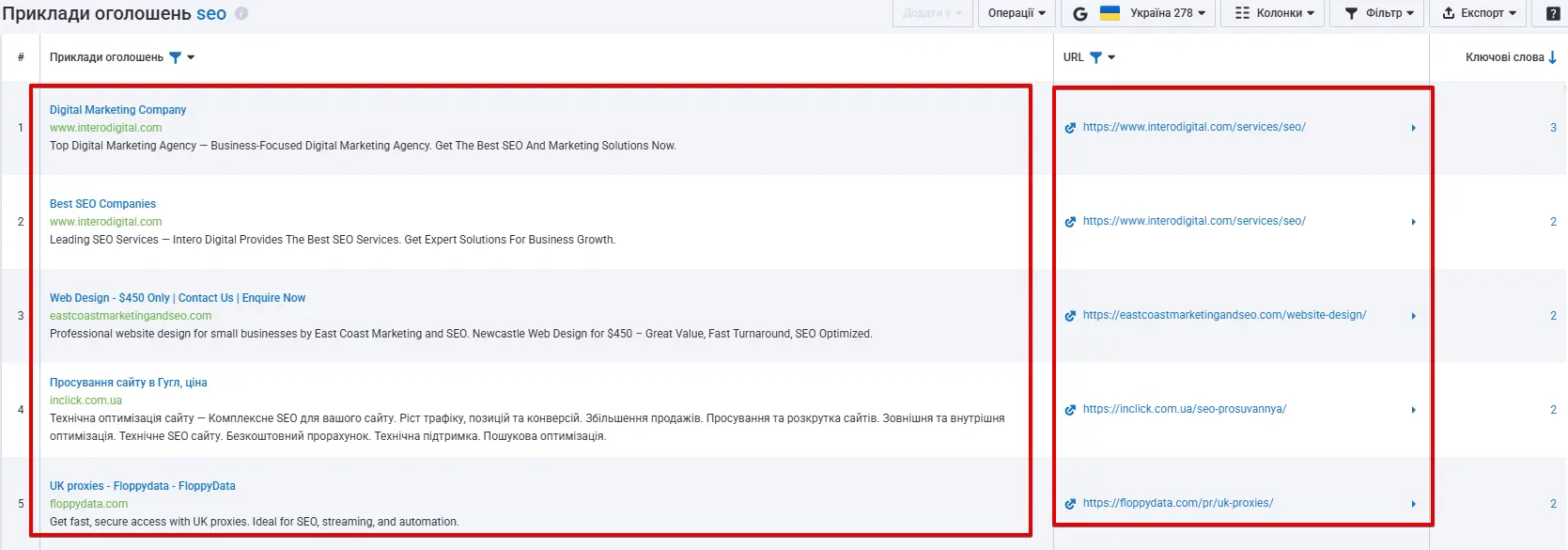Click the info icon next to seo title
Image resolution: width=1568 pixels, height=550 pixels.
(x=241, y=14)
